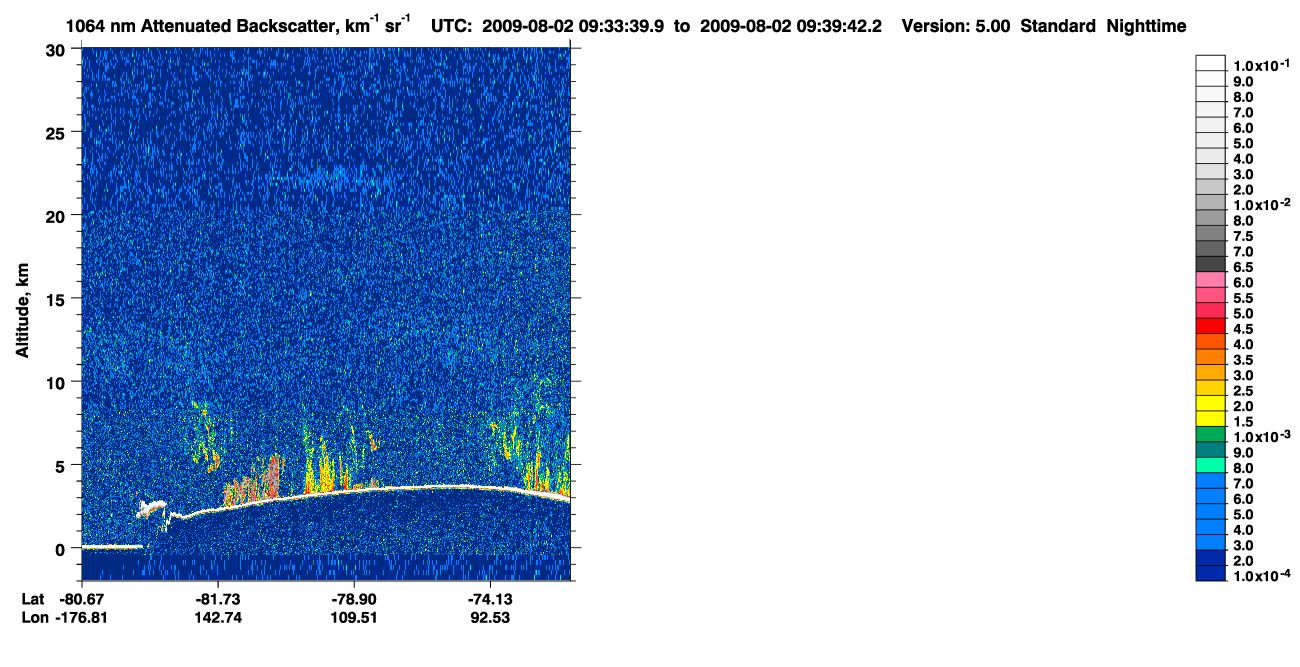Image resolution: width=1300 pixels, height=667 pixels.
Task: Click the colorbar label 1.0x10-4
Action: point(1261,576)
